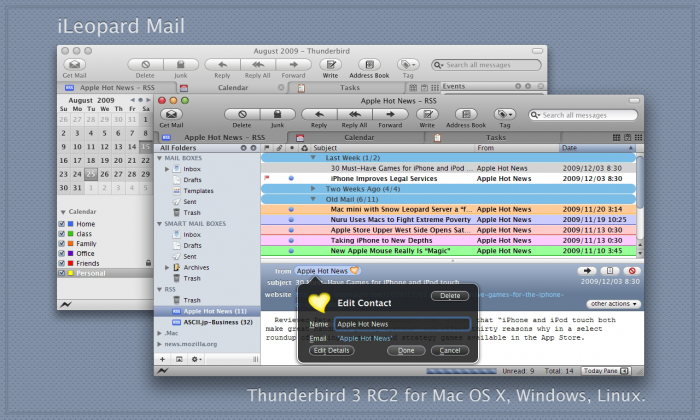
Task: Open Tag dropdown in back August 2009 window
Action: pos(408,65)
